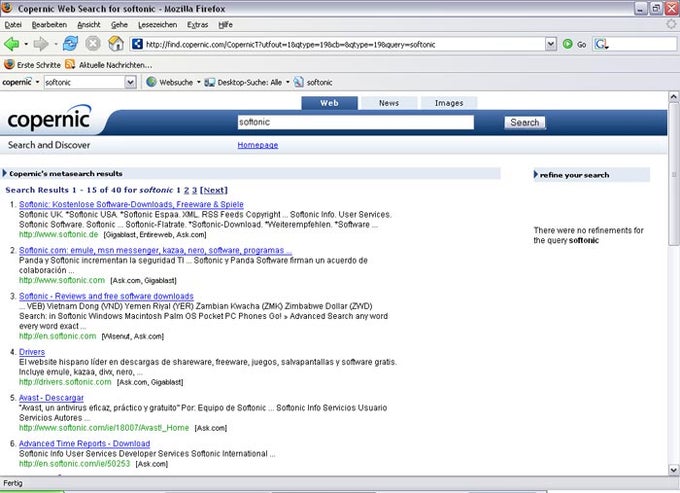Click the site icon in the address bar
Screen dimensions: 680x493
pos(137,44)
